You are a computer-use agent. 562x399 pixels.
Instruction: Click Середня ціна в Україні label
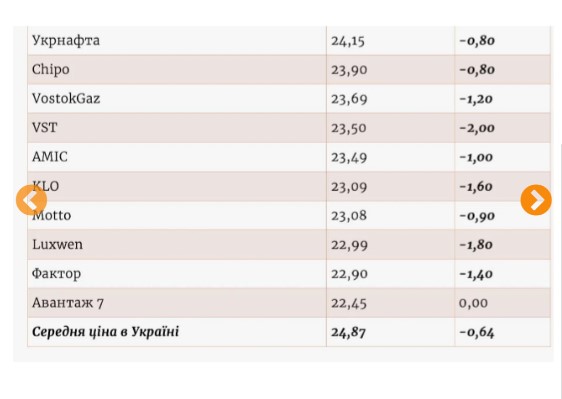point(105,332)
